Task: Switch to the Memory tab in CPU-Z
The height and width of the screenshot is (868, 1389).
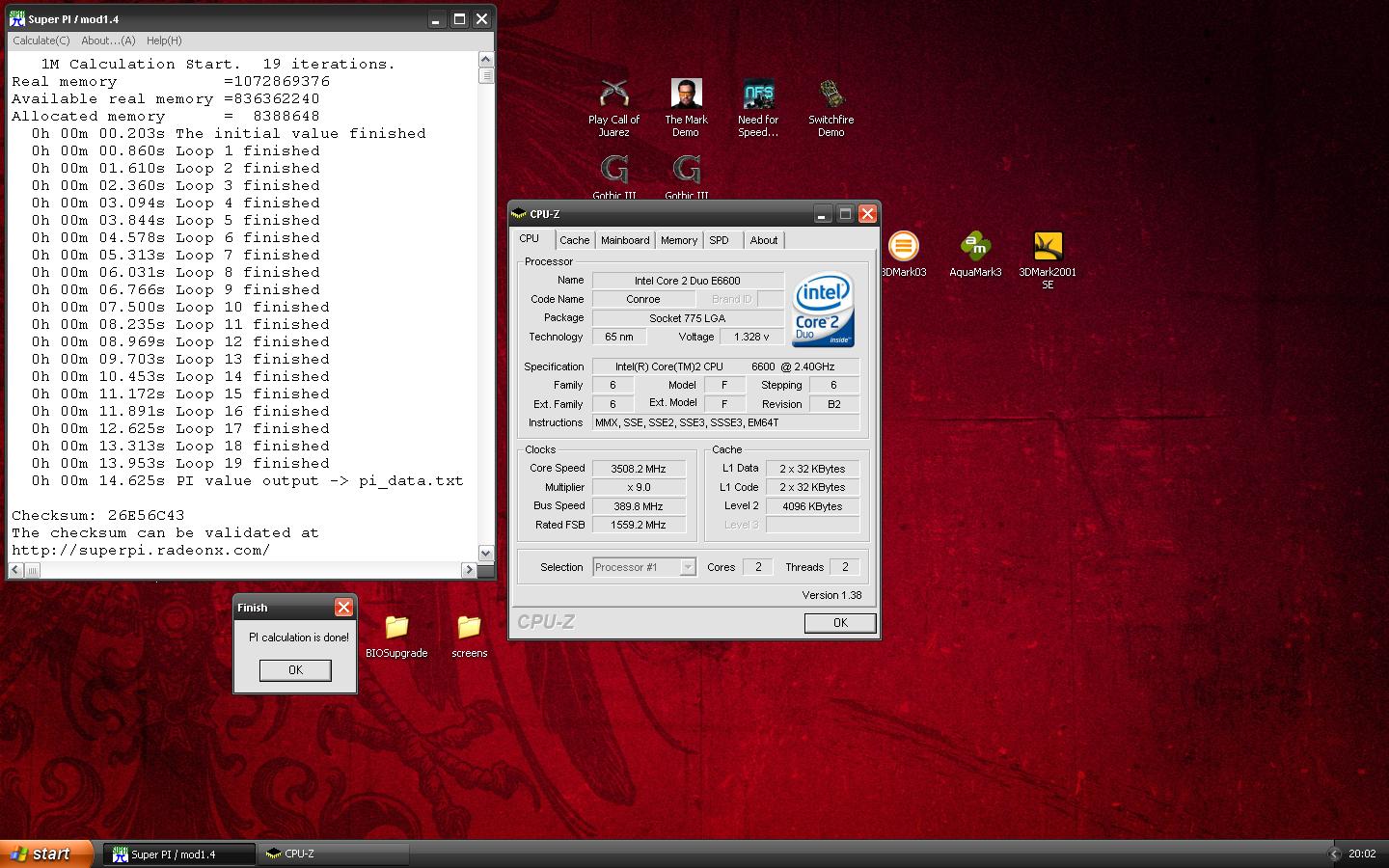Action: pos(679,240)
